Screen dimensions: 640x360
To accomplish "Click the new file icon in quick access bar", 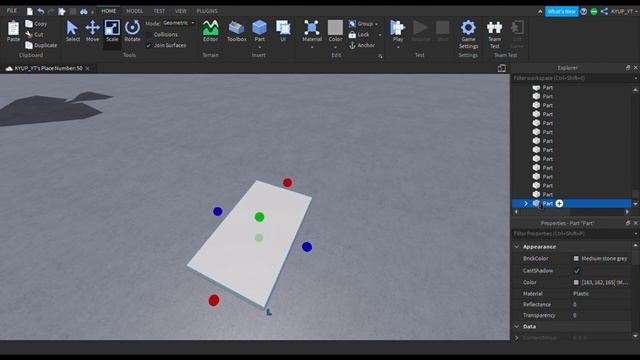I will 30,11.
